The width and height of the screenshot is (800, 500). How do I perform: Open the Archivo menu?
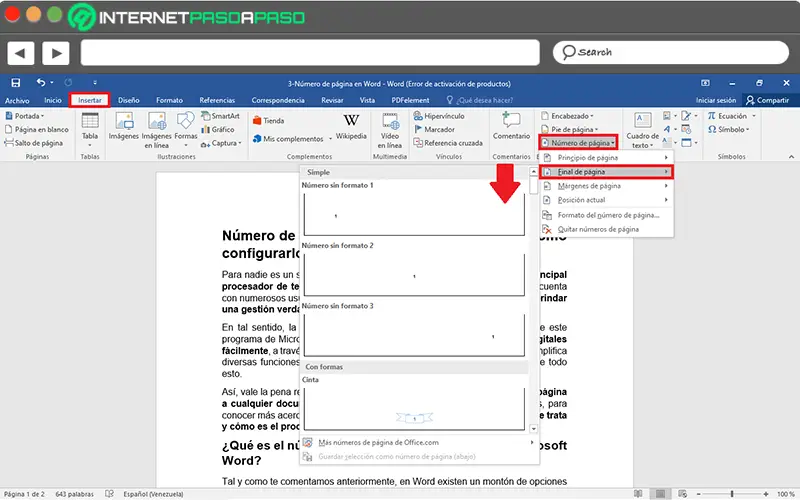(17, 100)
